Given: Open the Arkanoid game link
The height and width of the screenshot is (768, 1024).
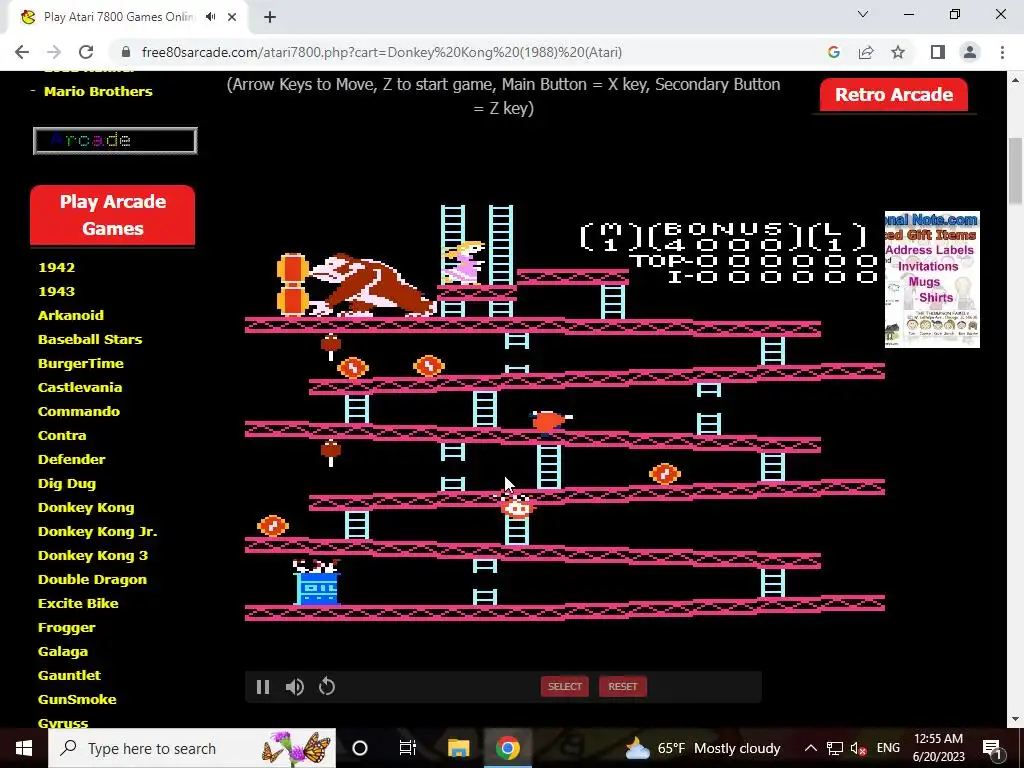Looking at the screenshot, I should point(71,315).
